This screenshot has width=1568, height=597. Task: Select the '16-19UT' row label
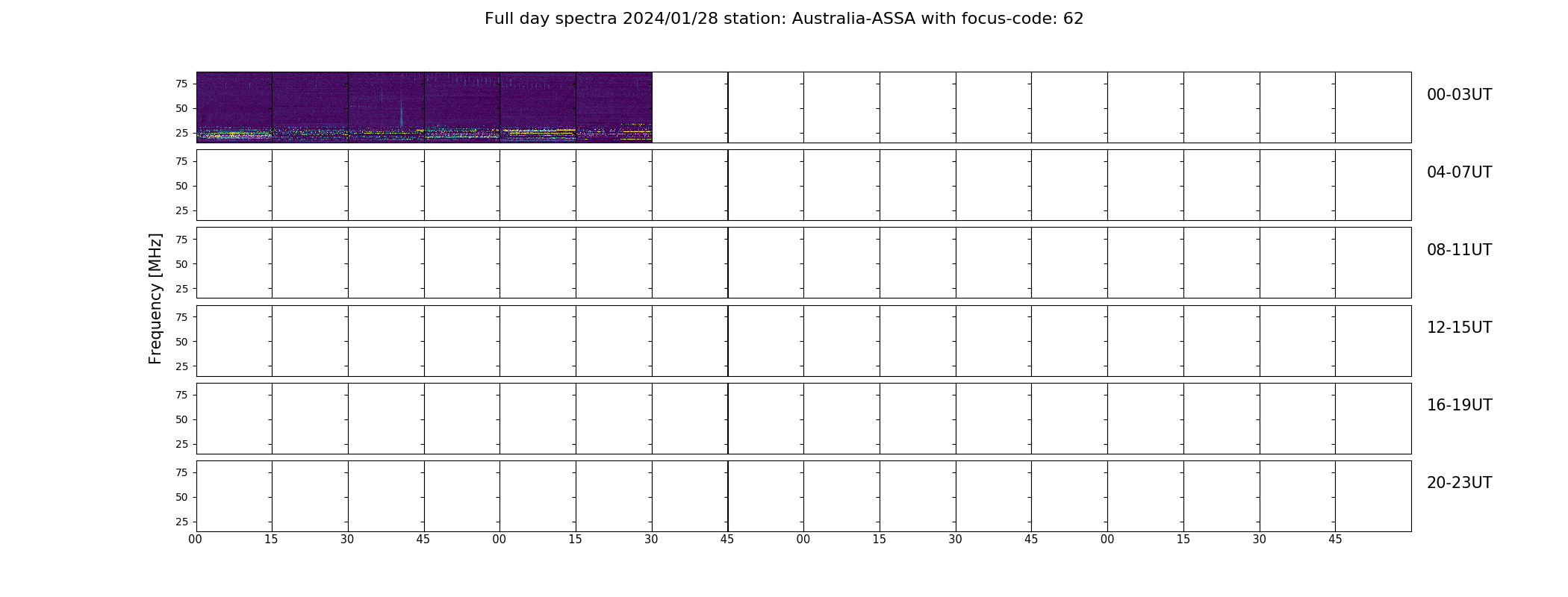pos(1459,405)
